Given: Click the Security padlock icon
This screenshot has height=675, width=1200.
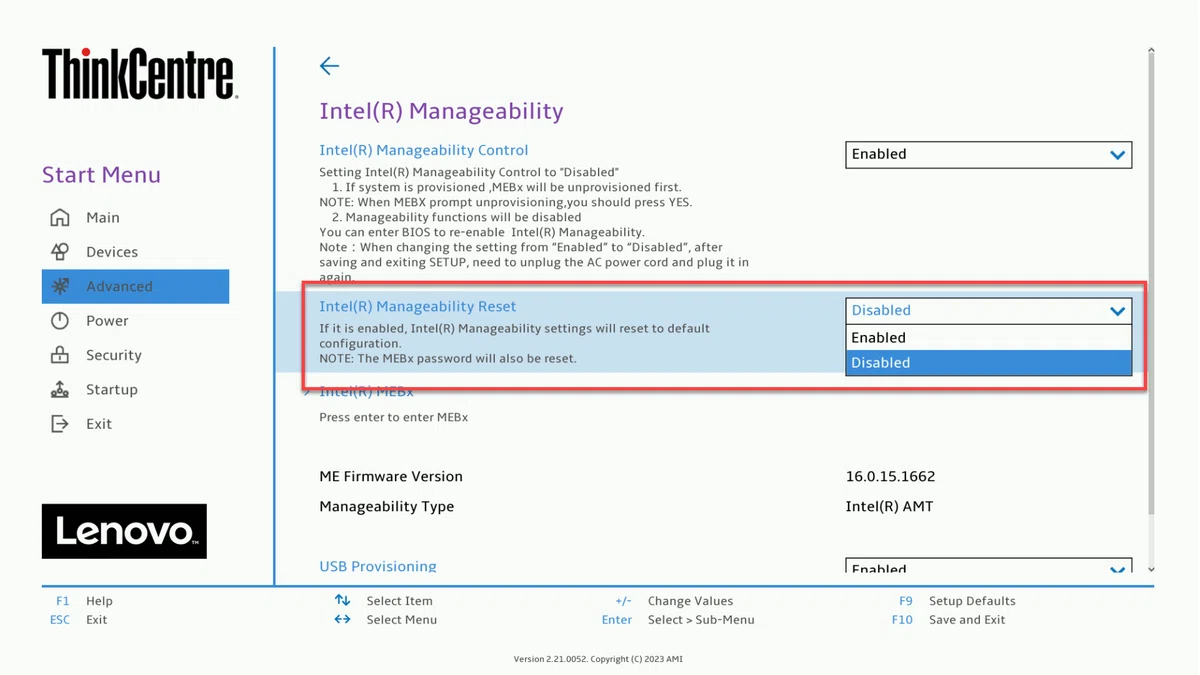Looking at the screenshot, I should pos(60,355).
